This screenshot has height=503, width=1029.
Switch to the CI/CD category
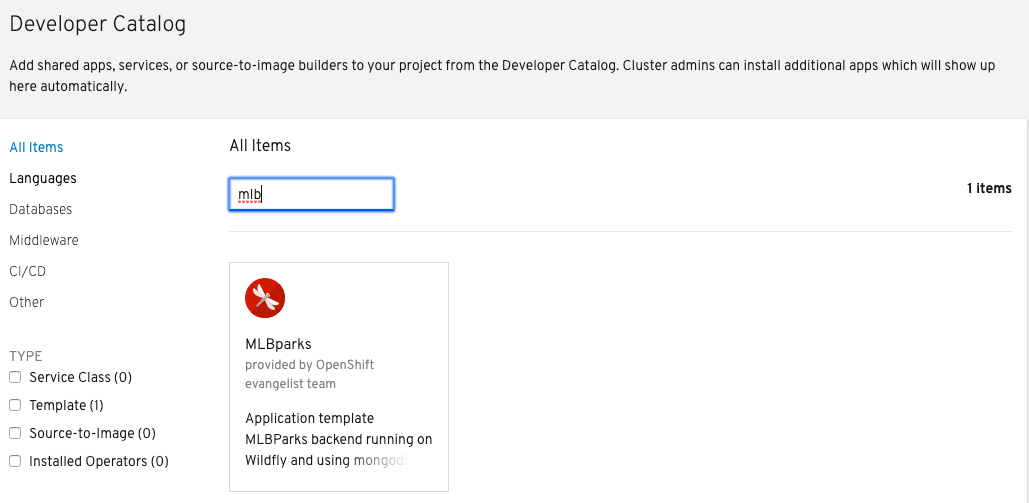[x=28, y=271]
